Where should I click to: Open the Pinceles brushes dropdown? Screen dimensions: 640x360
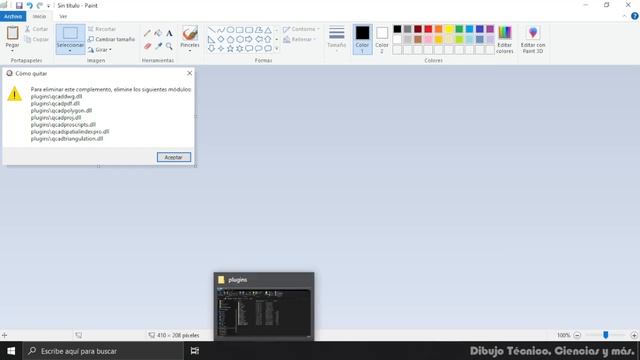pos(190,51)
